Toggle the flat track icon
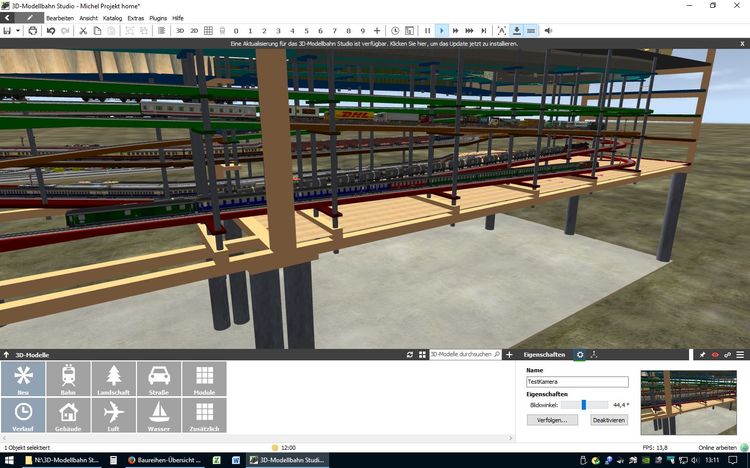This screenshot has height=468, width=750. click(531, 31)
